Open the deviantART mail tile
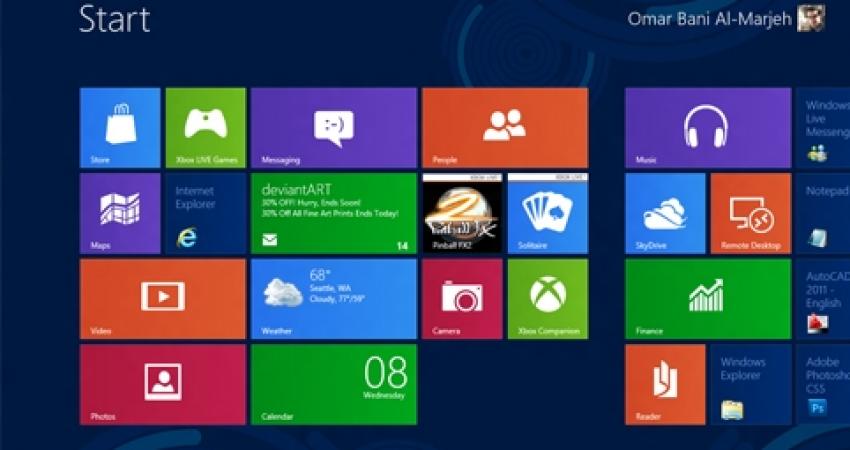Viewport: 850px width, 450px height. tap(333, 213)
